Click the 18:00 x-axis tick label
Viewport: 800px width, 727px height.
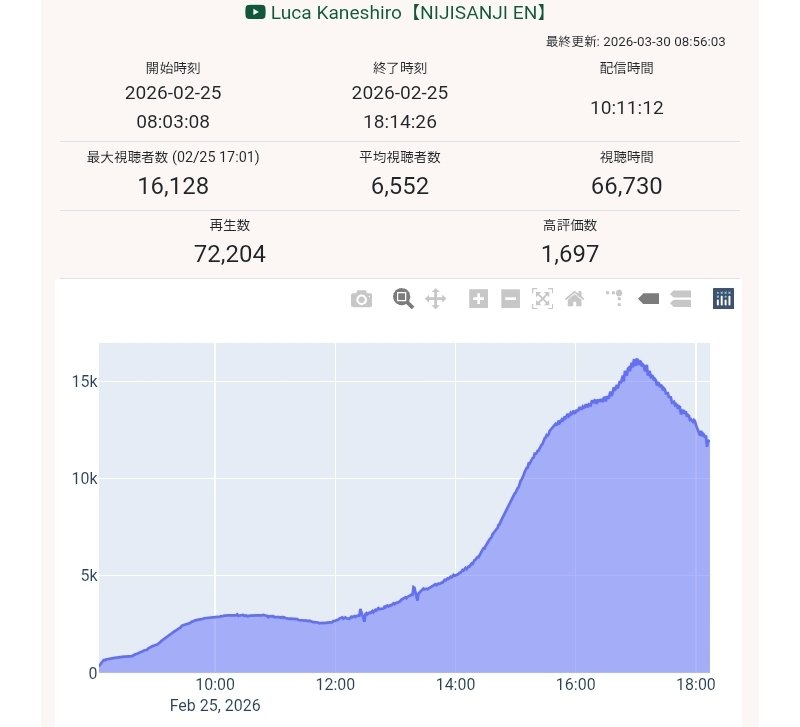tap(695, 684)
